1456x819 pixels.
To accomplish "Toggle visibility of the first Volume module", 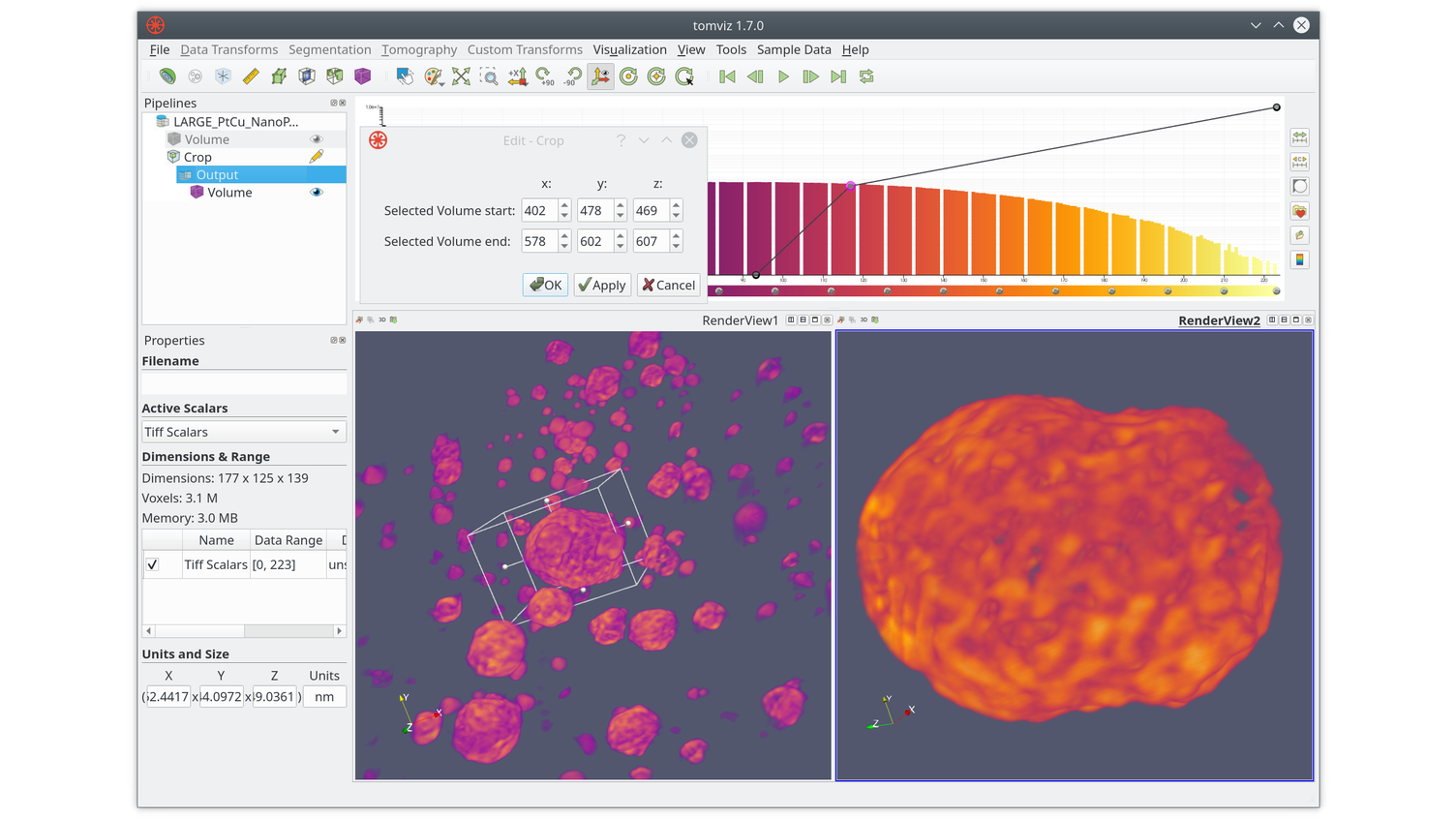I will 316,138.
